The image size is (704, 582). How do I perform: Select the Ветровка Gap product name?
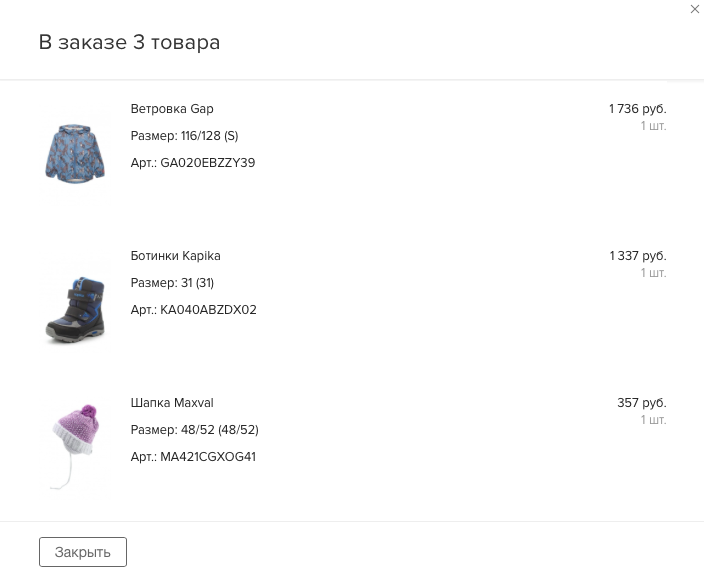pyautogui.click(x=172, y=109)
